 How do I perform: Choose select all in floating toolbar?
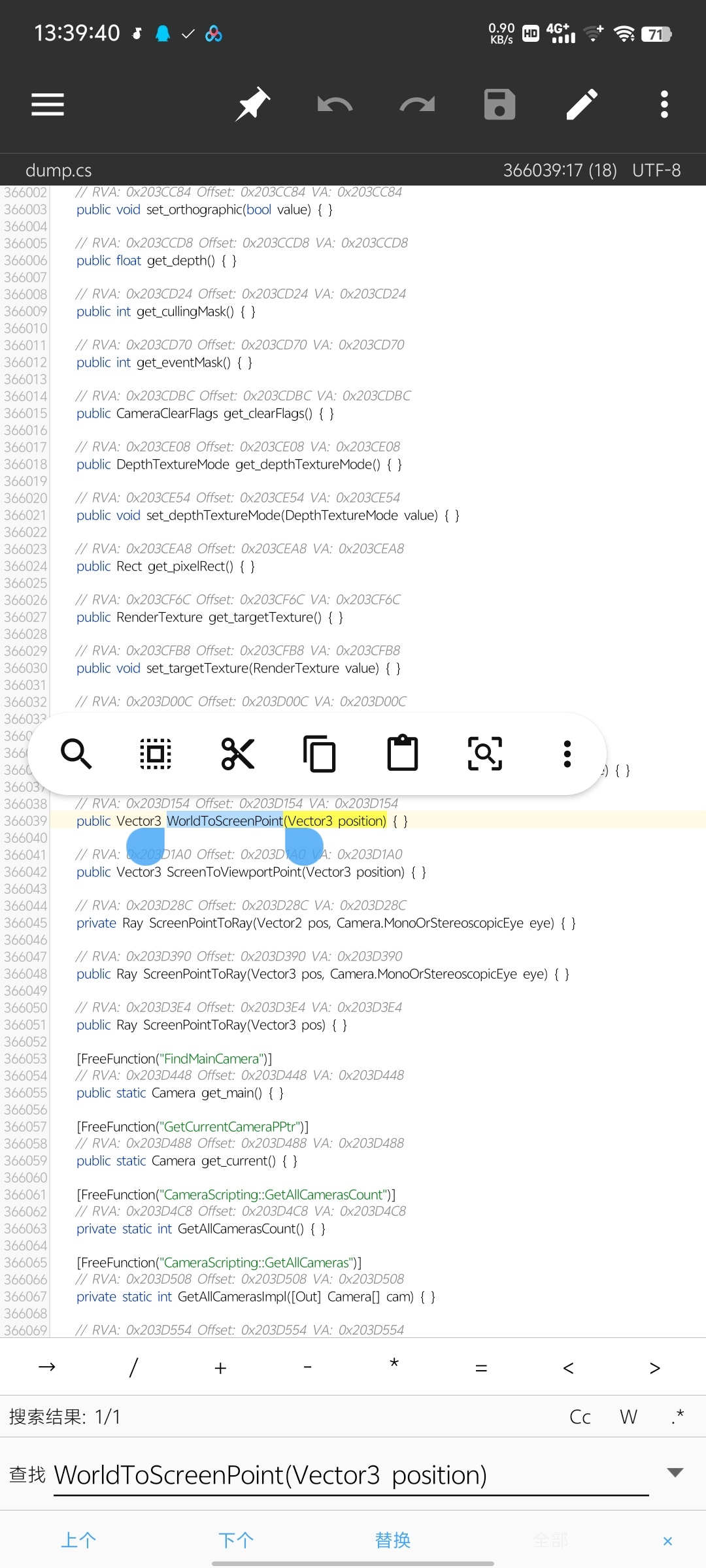[x=156, y=754]
